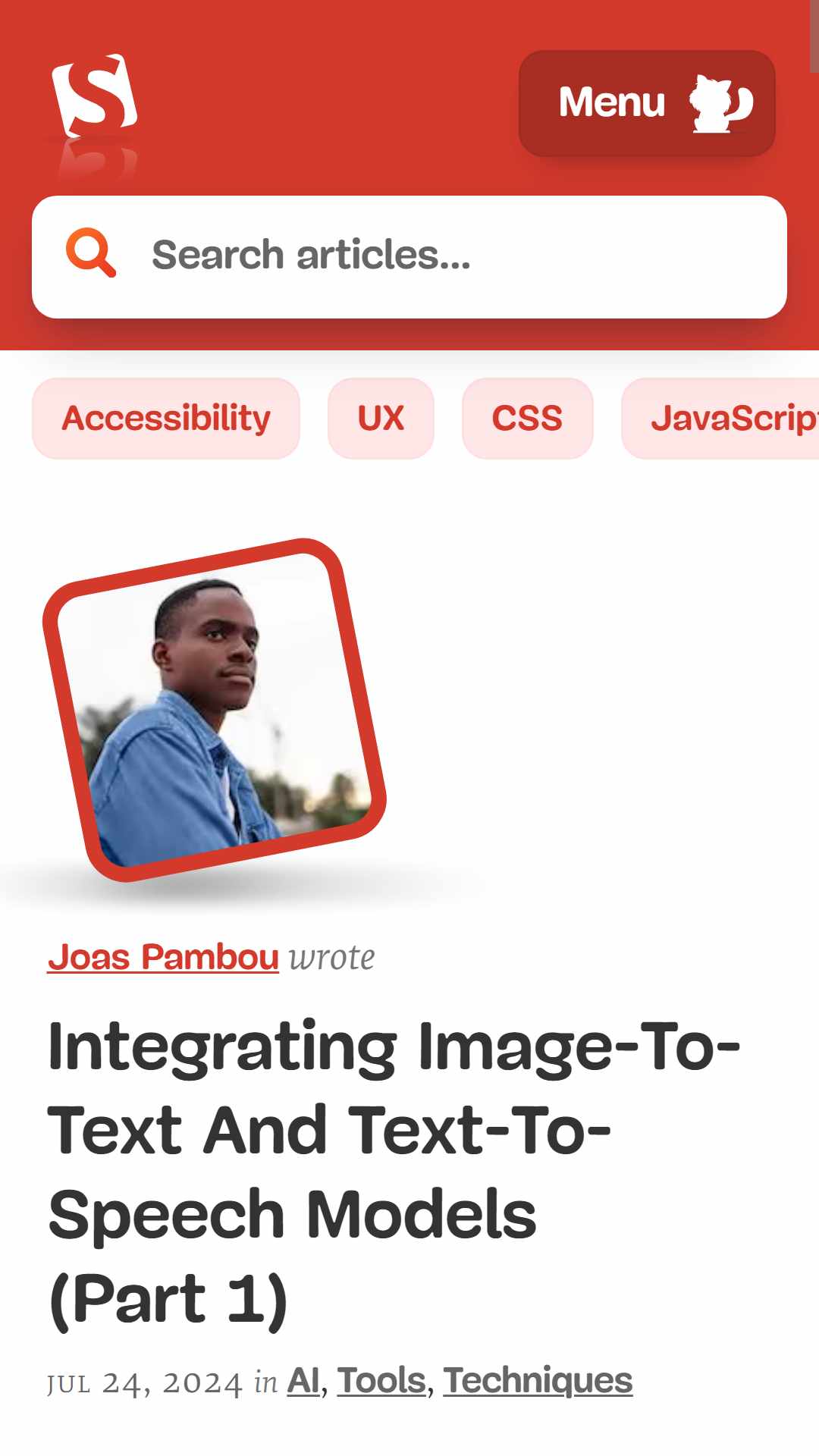This screenshot has height=1456, width=819.
Task: Click the Menu text label
Action: pyautogui.click(x=611, y=102)
